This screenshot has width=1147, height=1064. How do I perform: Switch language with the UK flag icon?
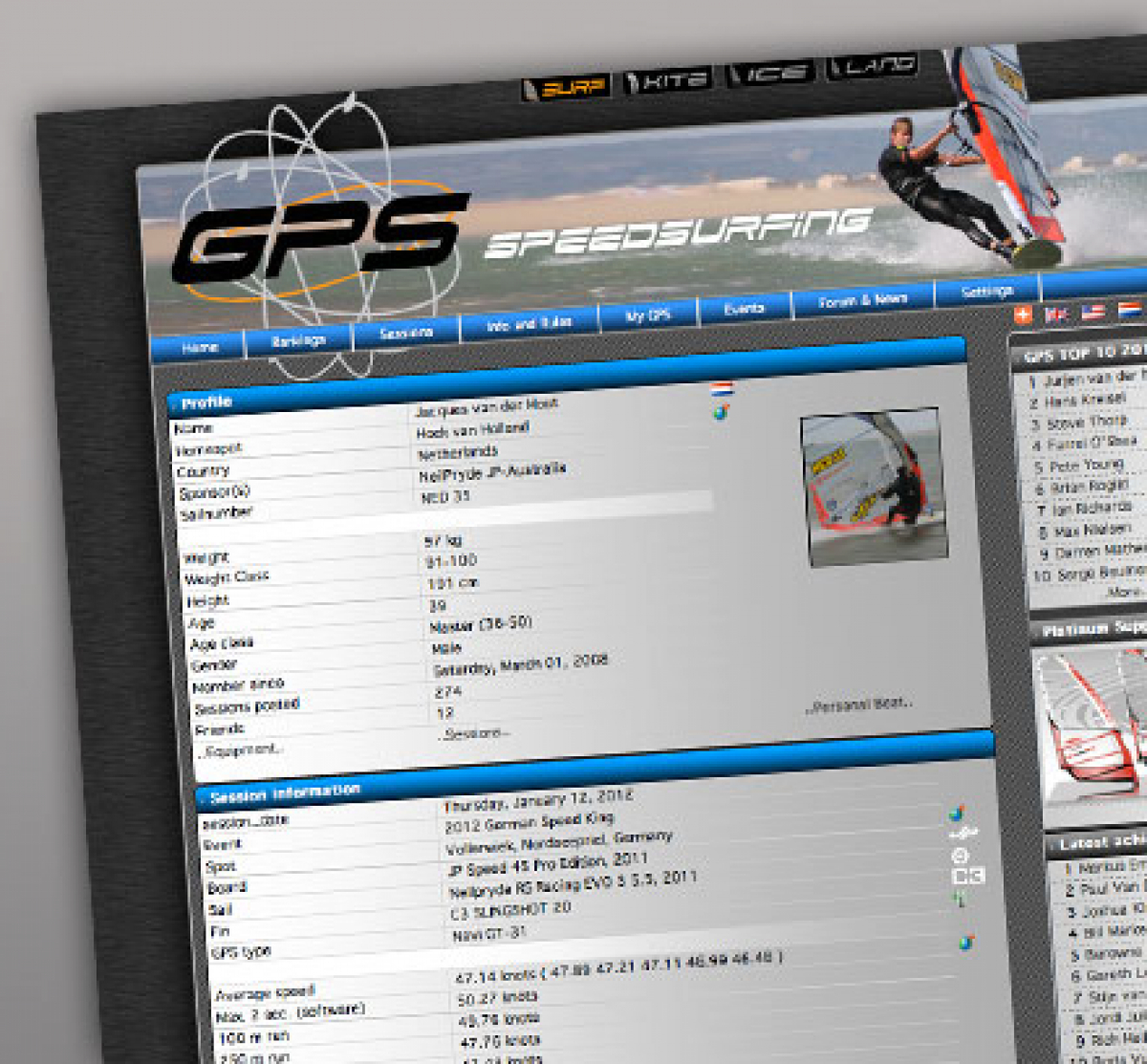1057,314
